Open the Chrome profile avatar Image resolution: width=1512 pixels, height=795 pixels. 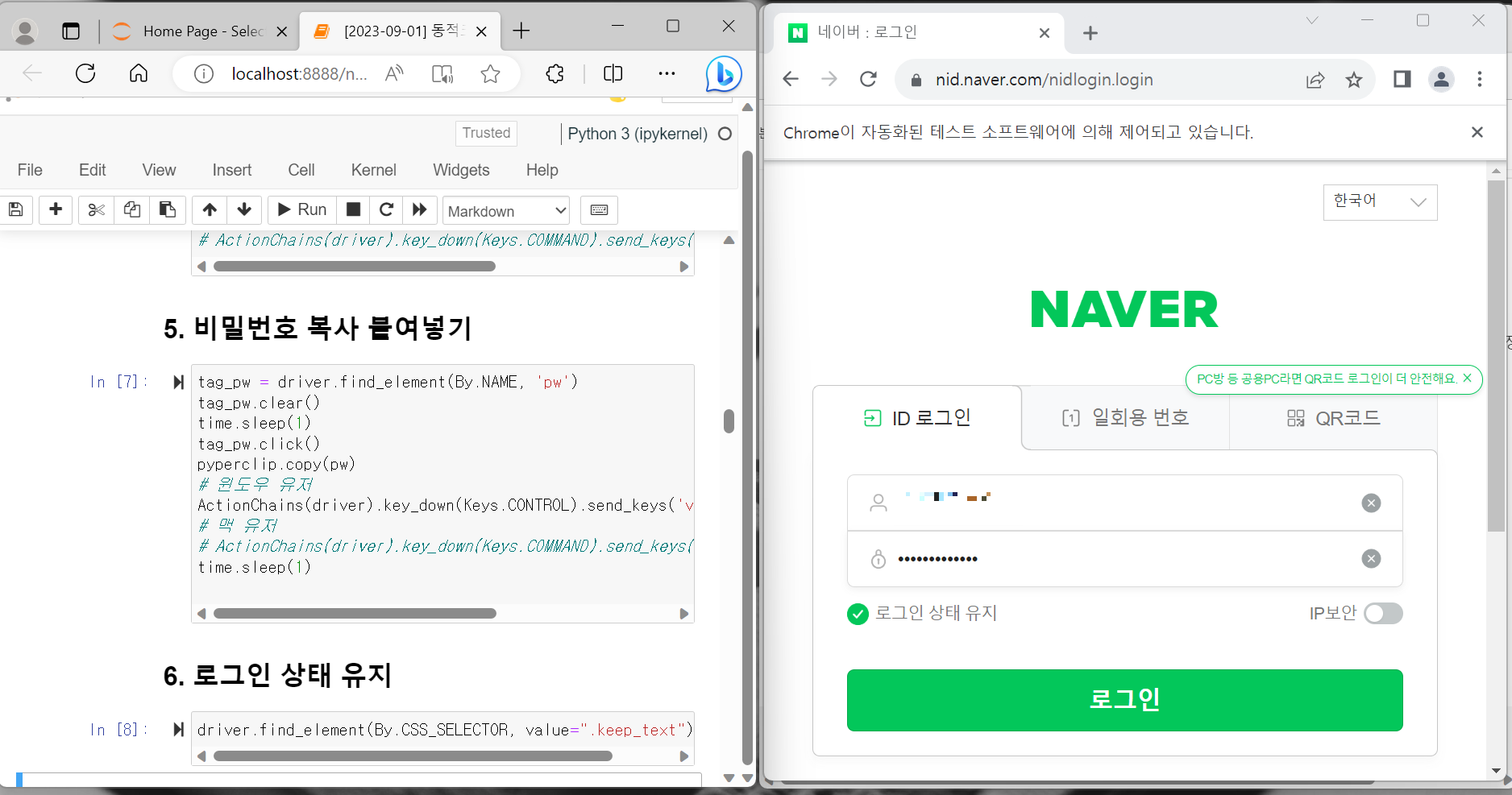click(x=1441, y=79)
